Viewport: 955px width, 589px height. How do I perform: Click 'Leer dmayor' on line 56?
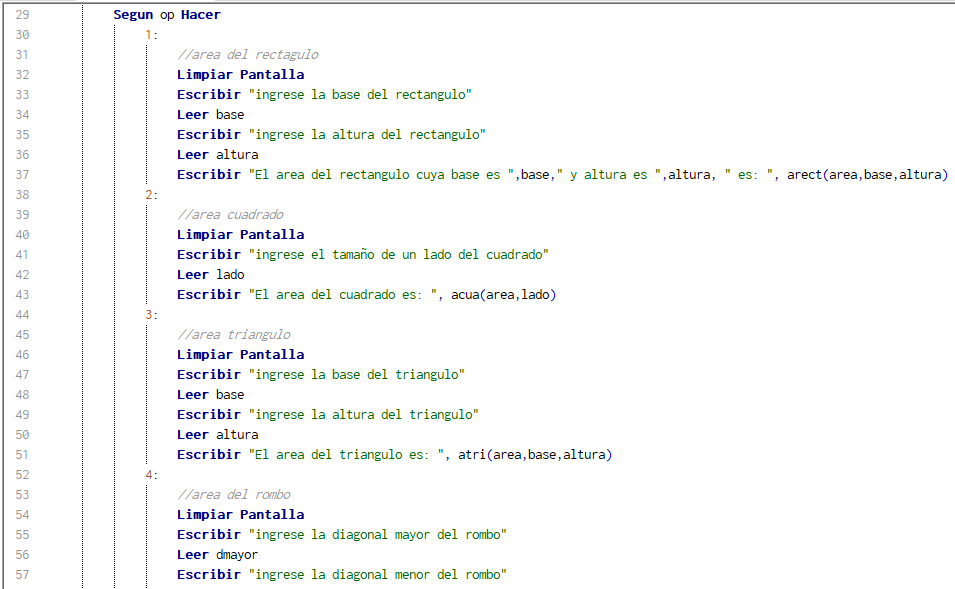click(217, 555)
